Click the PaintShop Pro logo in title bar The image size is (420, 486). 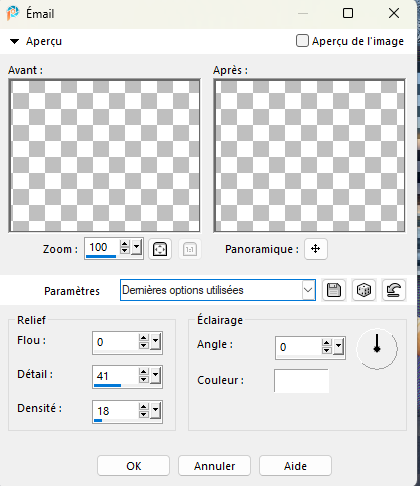pos(13,13)
